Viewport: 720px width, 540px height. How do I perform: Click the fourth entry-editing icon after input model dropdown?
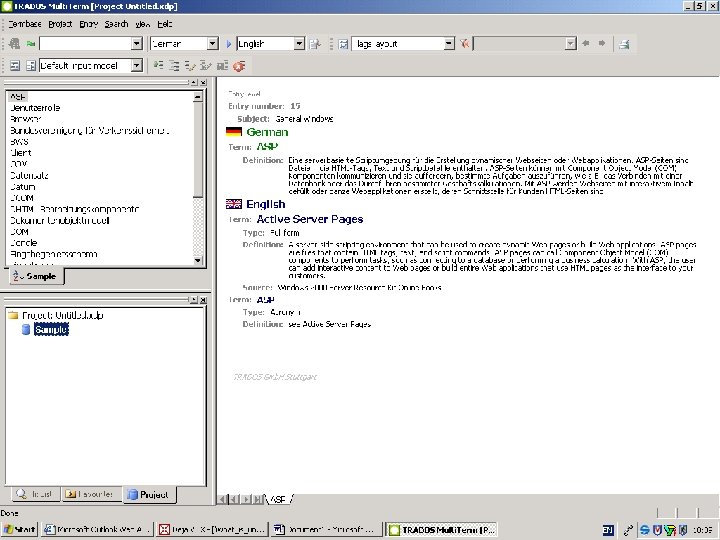point(206,66)
